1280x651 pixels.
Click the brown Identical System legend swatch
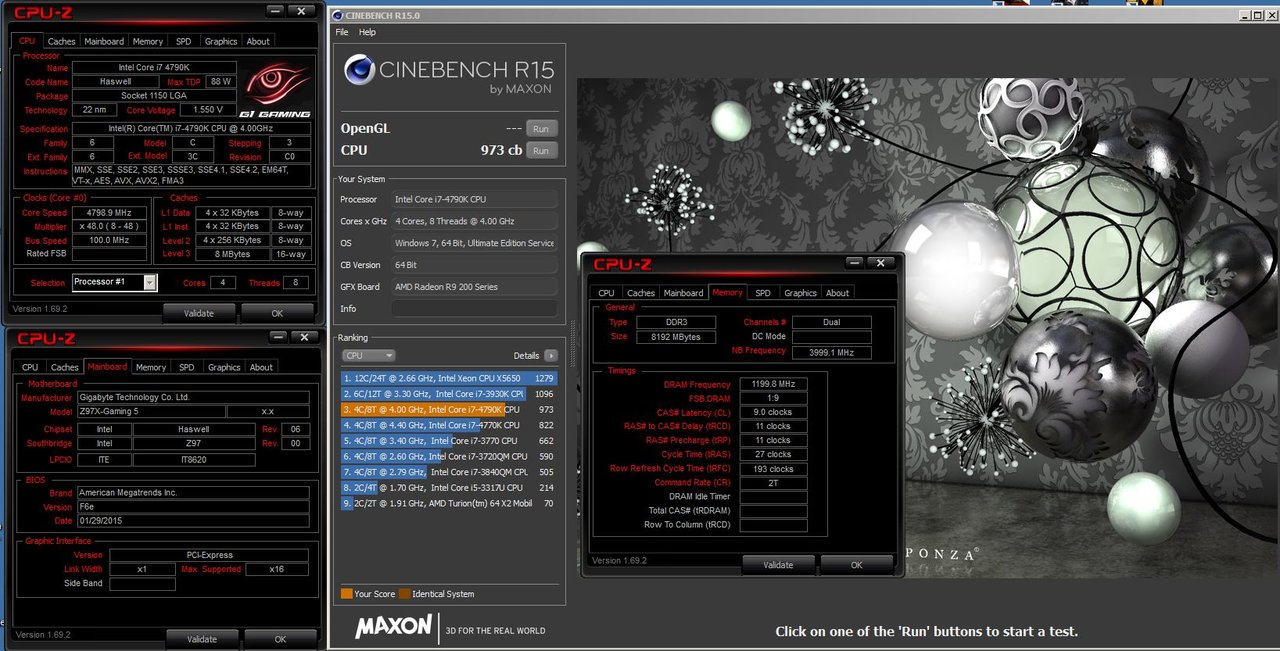click(x=404, y=594)
